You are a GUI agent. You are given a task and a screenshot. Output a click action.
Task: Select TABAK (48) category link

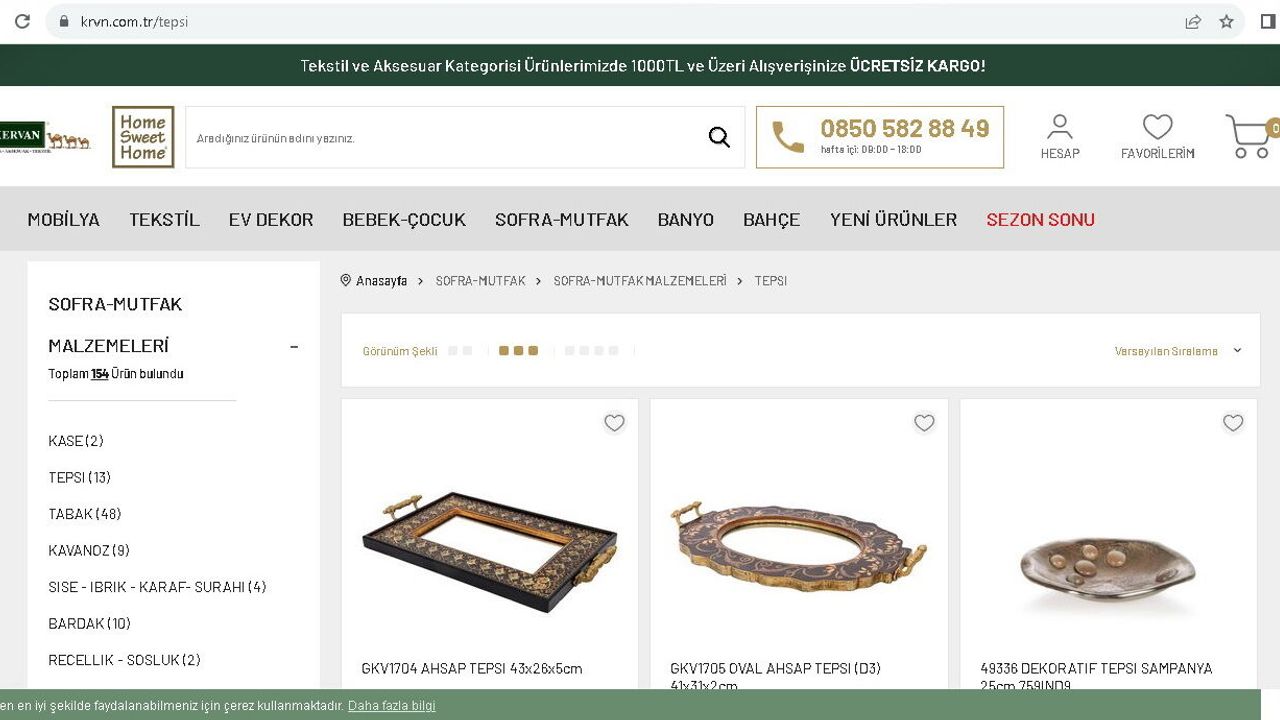[x=85, y=514]
